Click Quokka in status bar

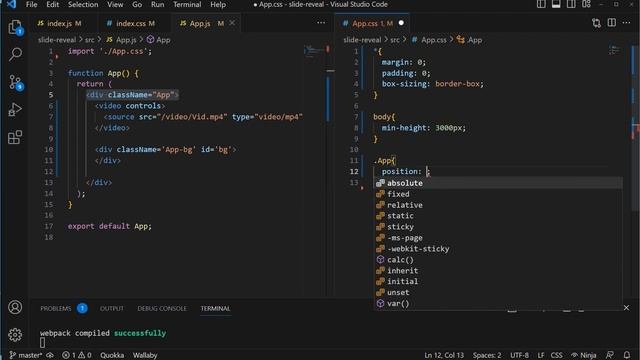tap(112, 355)
